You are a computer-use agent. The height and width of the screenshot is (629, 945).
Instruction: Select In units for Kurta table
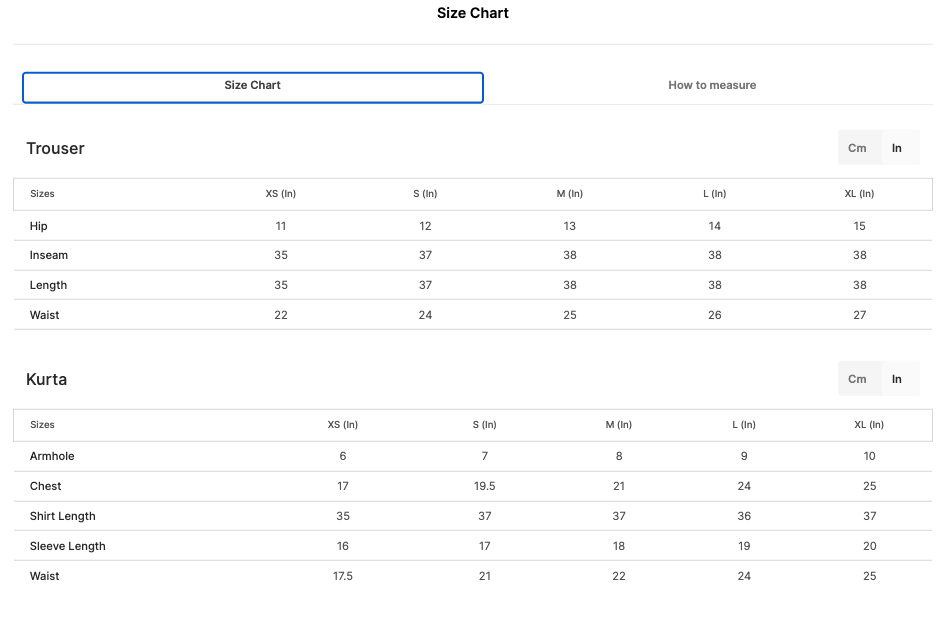click(x=897, y=379)
